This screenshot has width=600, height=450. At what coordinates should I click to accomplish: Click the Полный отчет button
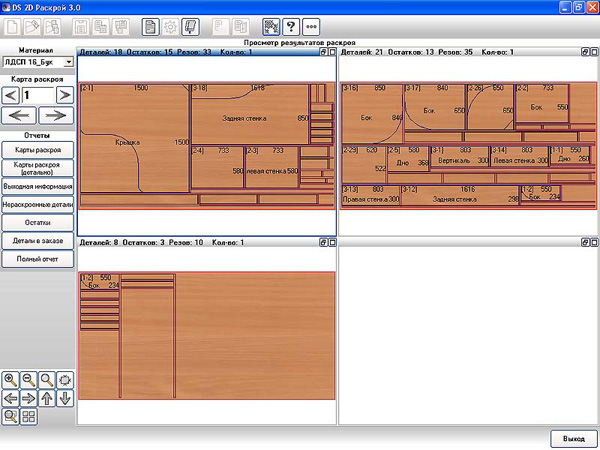pyautogui.click(x=38, y=259)
